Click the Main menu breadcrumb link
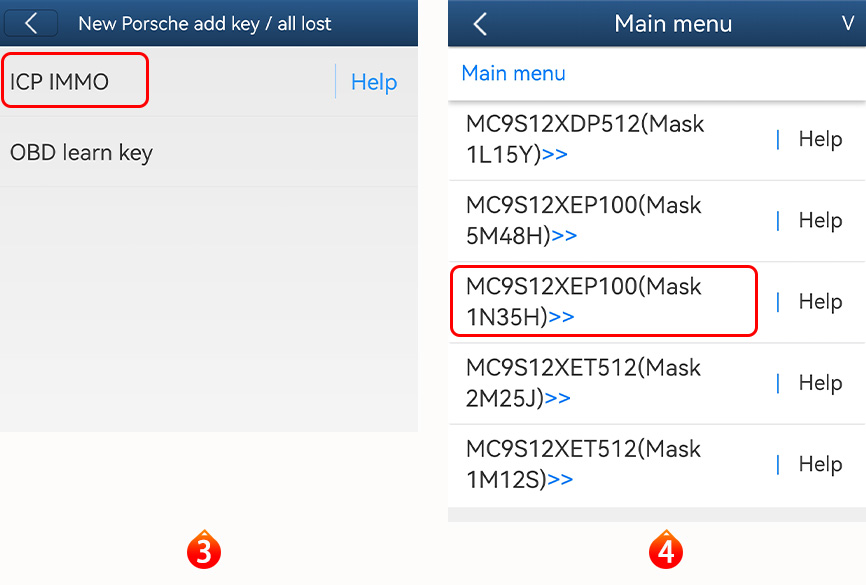This screenshot has width=866, height=585. point(513,73)
